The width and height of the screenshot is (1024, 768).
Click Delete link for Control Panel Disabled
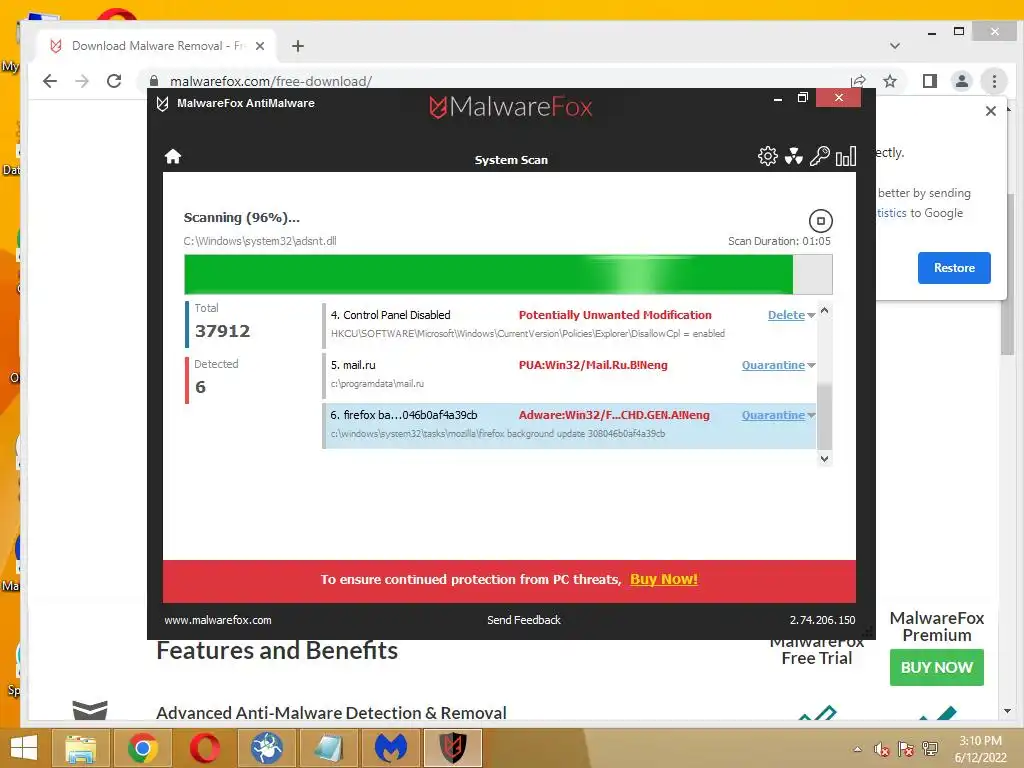coord(786,315)
